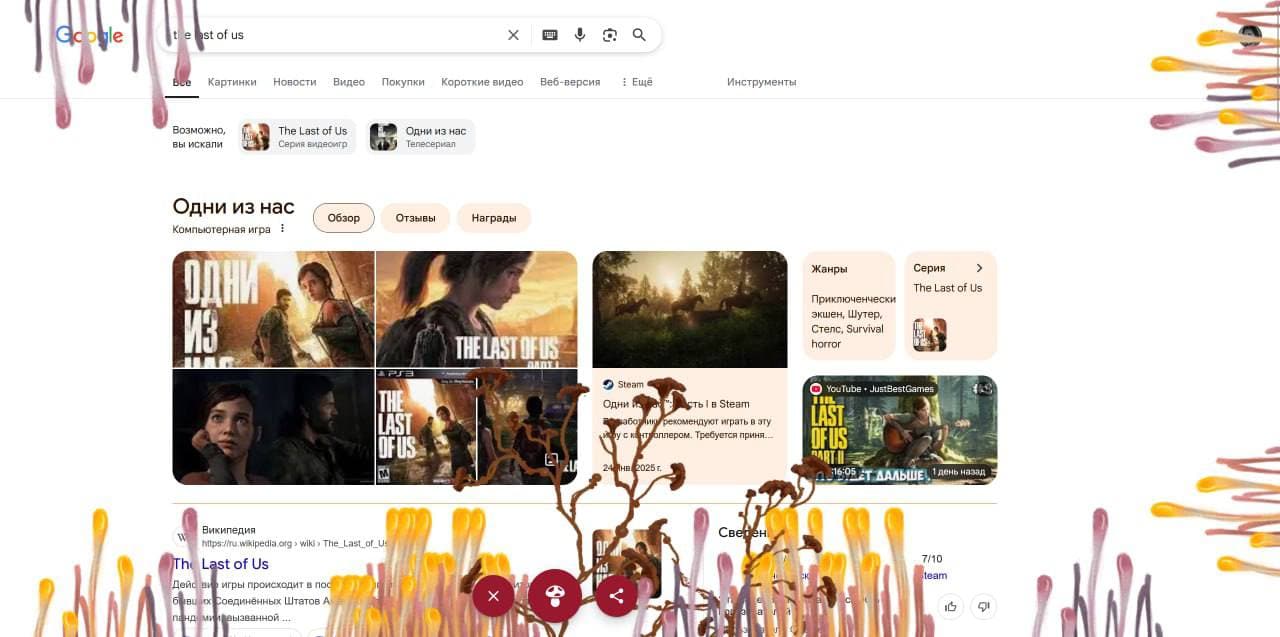Open Google Lens image search icon
This screenshot has width=1280, height=637.
point(610,35)
